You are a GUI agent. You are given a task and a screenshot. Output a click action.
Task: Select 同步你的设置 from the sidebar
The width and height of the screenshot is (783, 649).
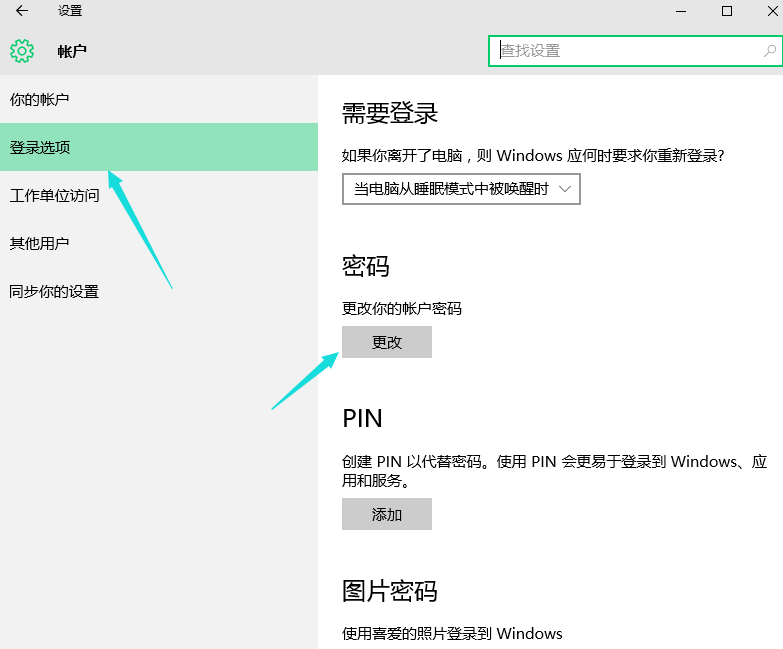[x=55, y=292]
